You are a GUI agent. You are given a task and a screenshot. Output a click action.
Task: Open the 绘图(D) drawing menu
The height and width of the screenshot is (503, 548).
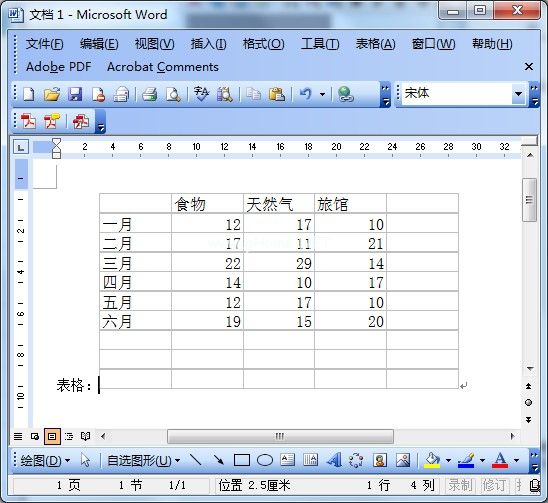click(45, 460)
